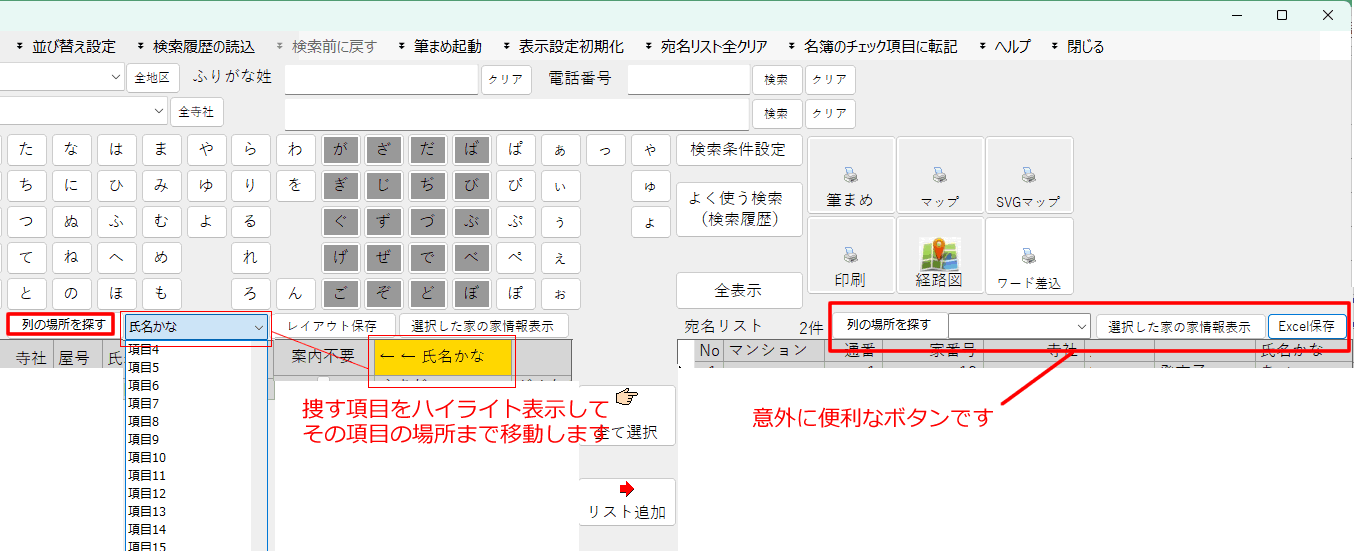Click the Excel保存 button
This screenshot has height=551, width=1354.
point(1306,326)
